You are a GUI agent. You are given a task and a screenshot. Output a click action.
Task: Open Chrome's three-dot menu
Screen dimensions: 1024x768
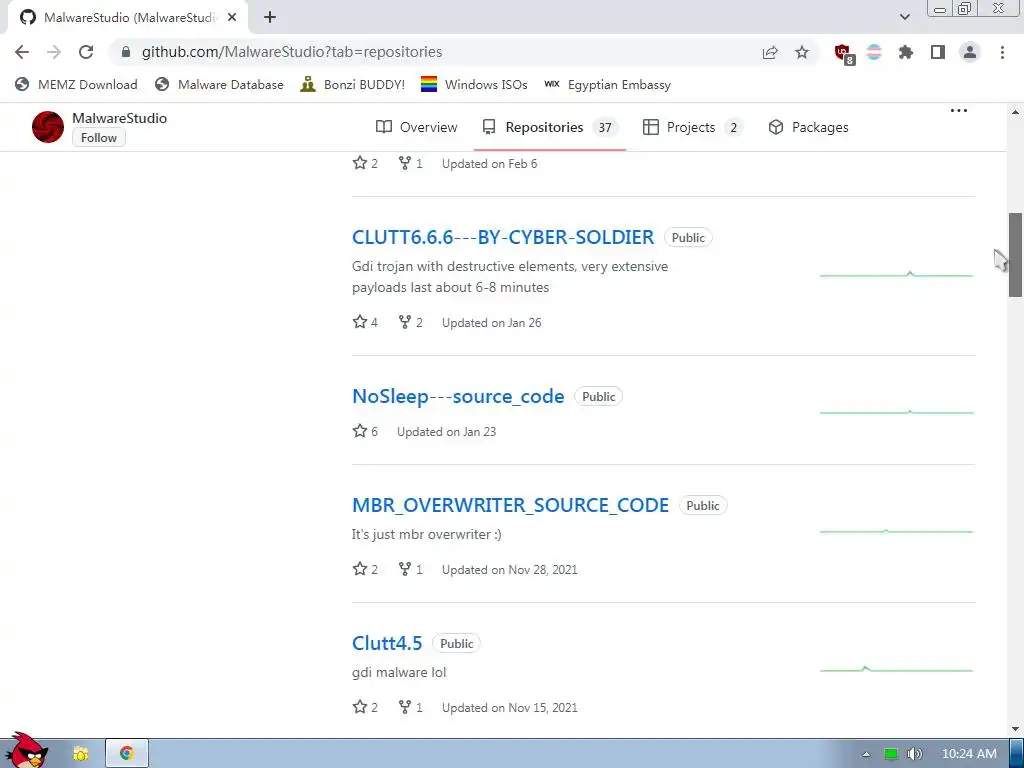pyautogui.click(x=1002, y=52)
